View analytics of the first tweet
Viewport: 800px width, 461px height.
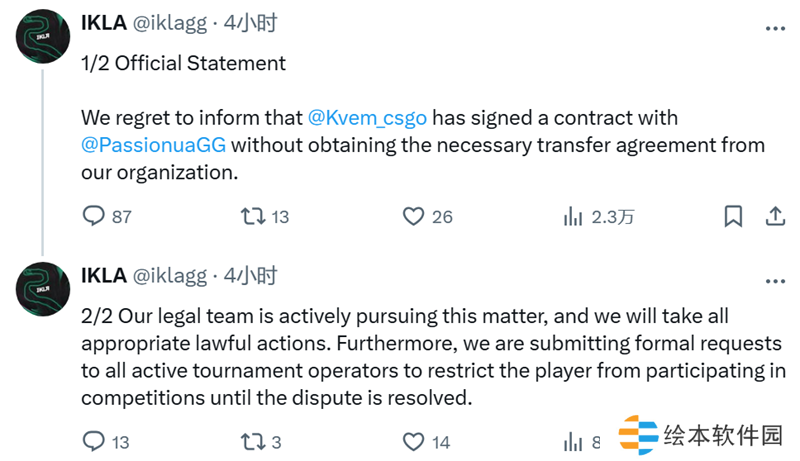pyautogui.click(x=574, y=215)
